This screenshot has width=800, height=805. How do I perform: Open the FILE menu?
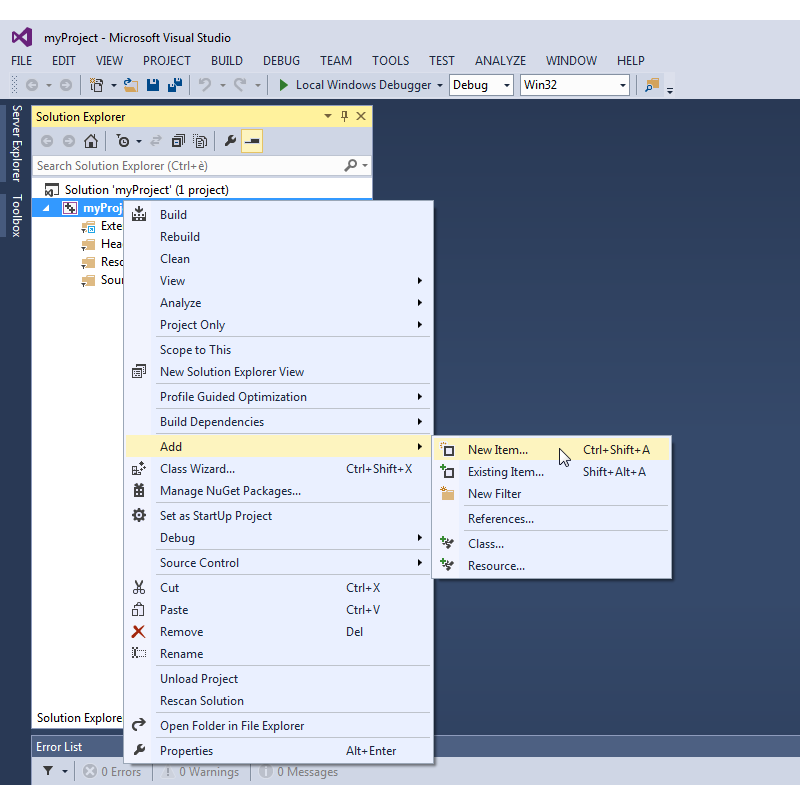(x=22, y=61)
